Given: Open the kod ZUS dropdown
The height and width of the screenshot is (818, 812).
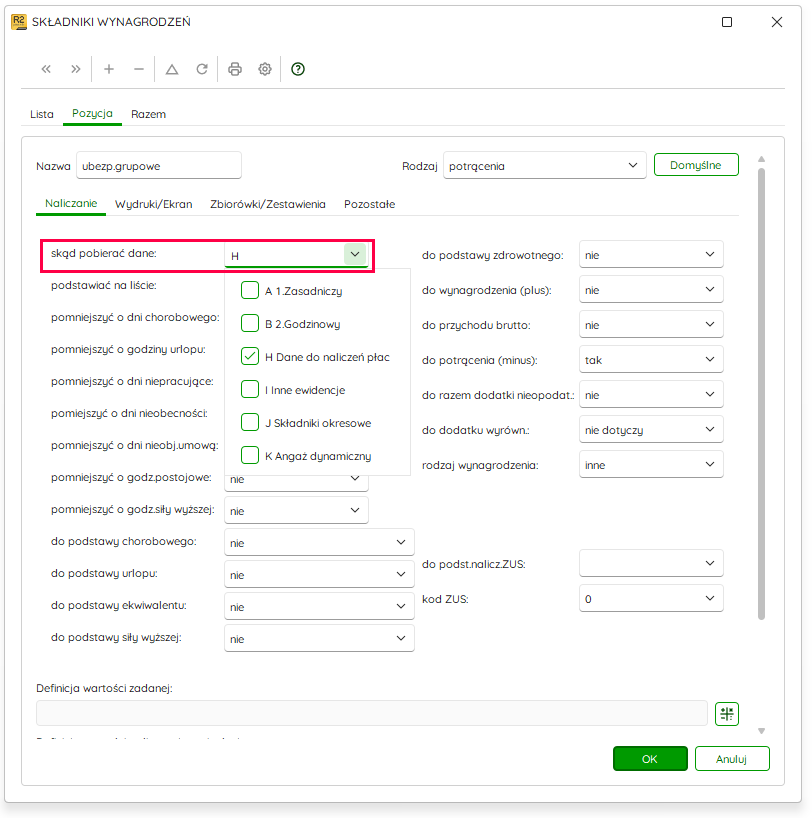Looking at the screenshot, I should tap(651, 598).
